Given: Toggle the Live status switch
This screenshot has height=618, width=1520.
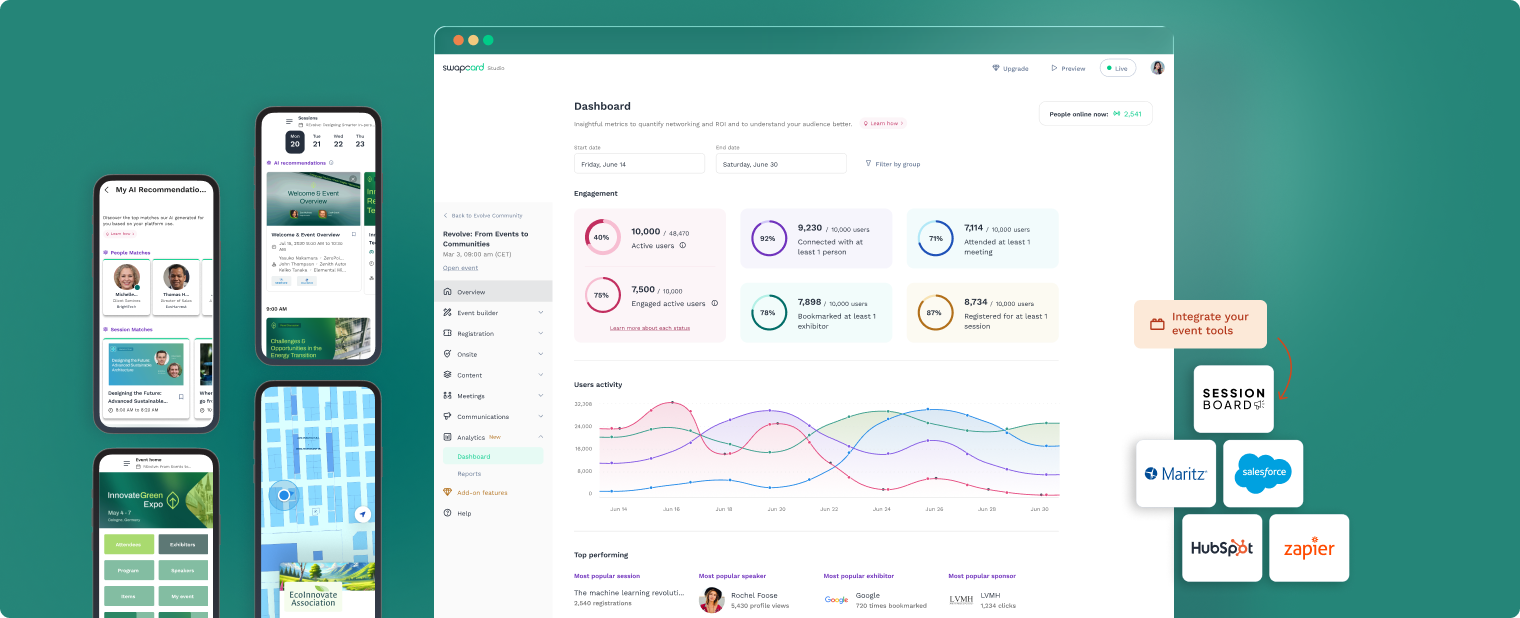Looking at the screenshot, I should pos(1118,68).
